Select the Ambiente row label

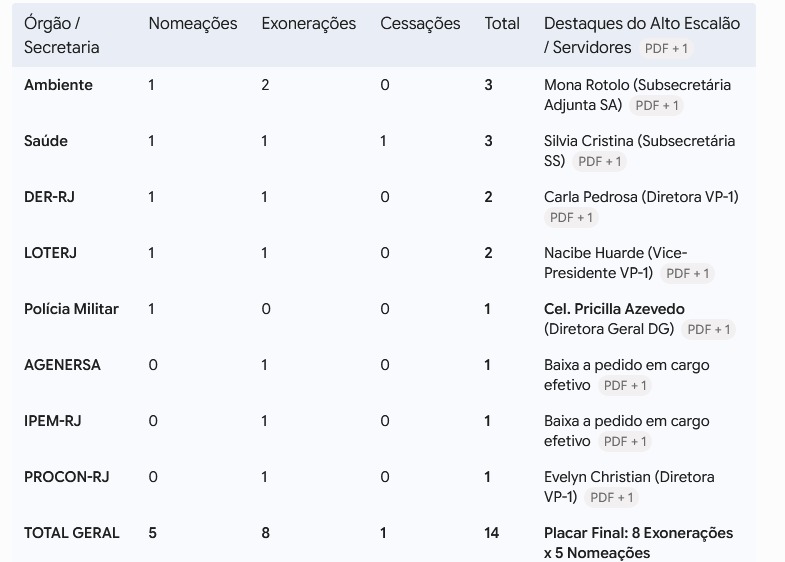click(58, 85)
